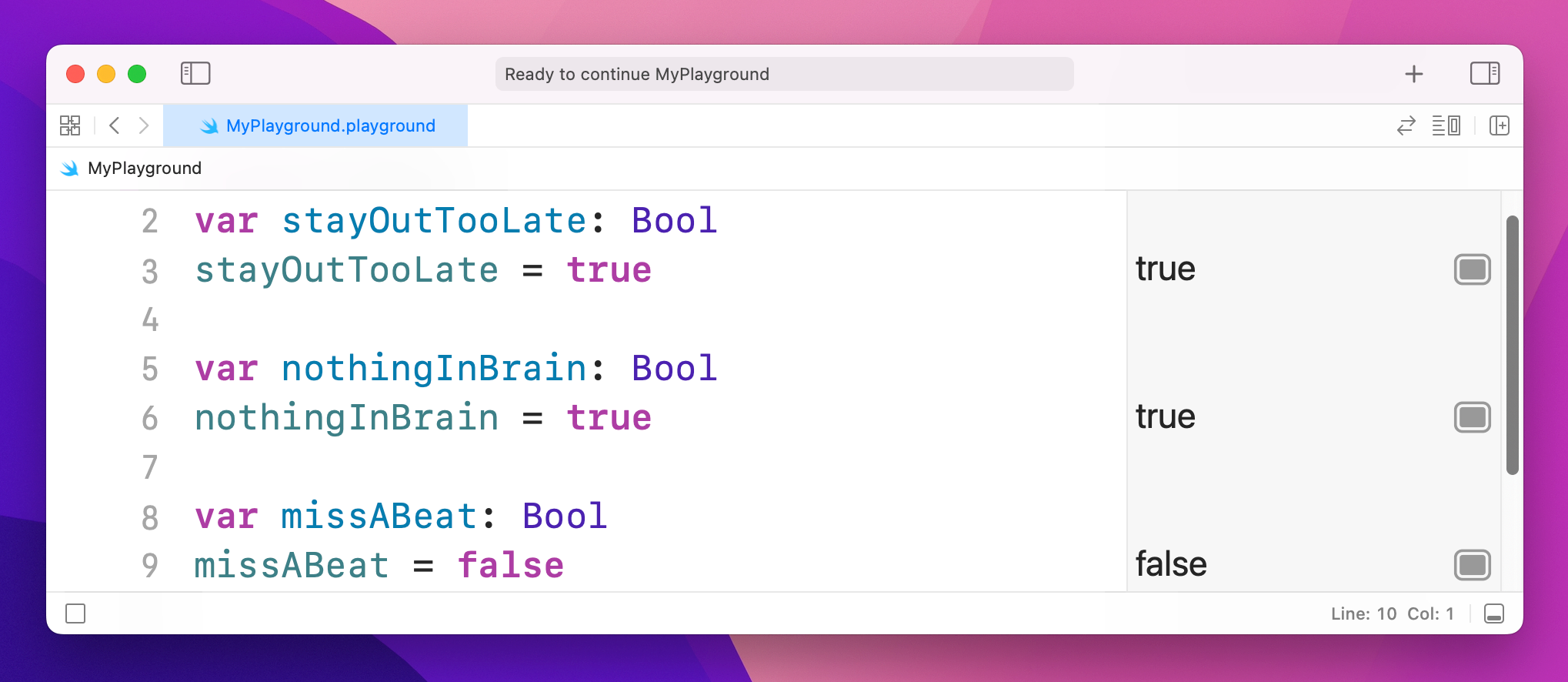
Task: Add an editor on the right
Action: 1499,125
